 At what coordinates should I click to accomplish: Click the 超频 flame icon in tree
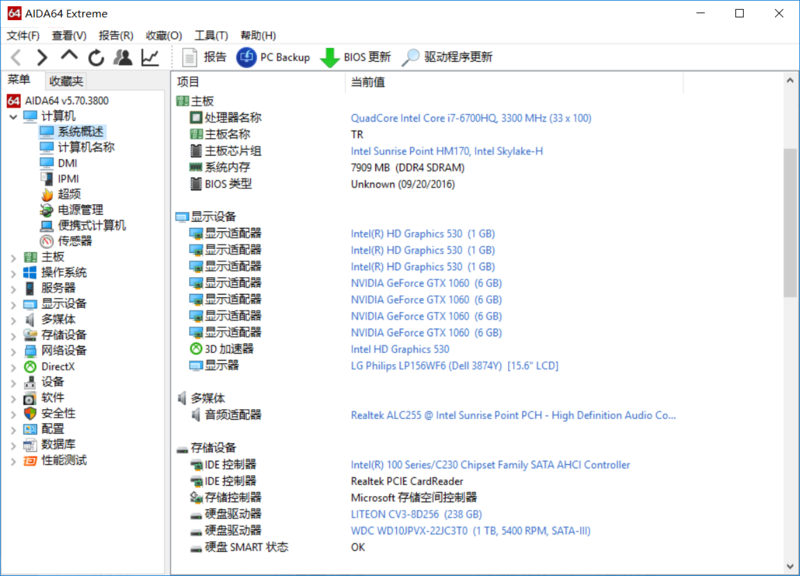tap(47, 194)
